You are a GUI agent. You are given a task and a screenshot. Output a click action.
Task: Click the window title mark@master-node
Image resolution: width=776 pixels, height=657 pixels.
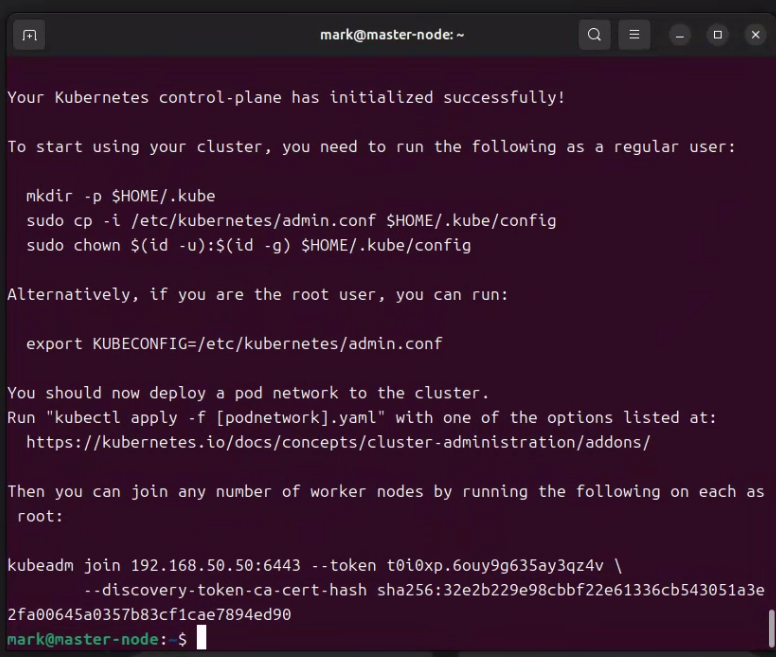pos(392,35)
